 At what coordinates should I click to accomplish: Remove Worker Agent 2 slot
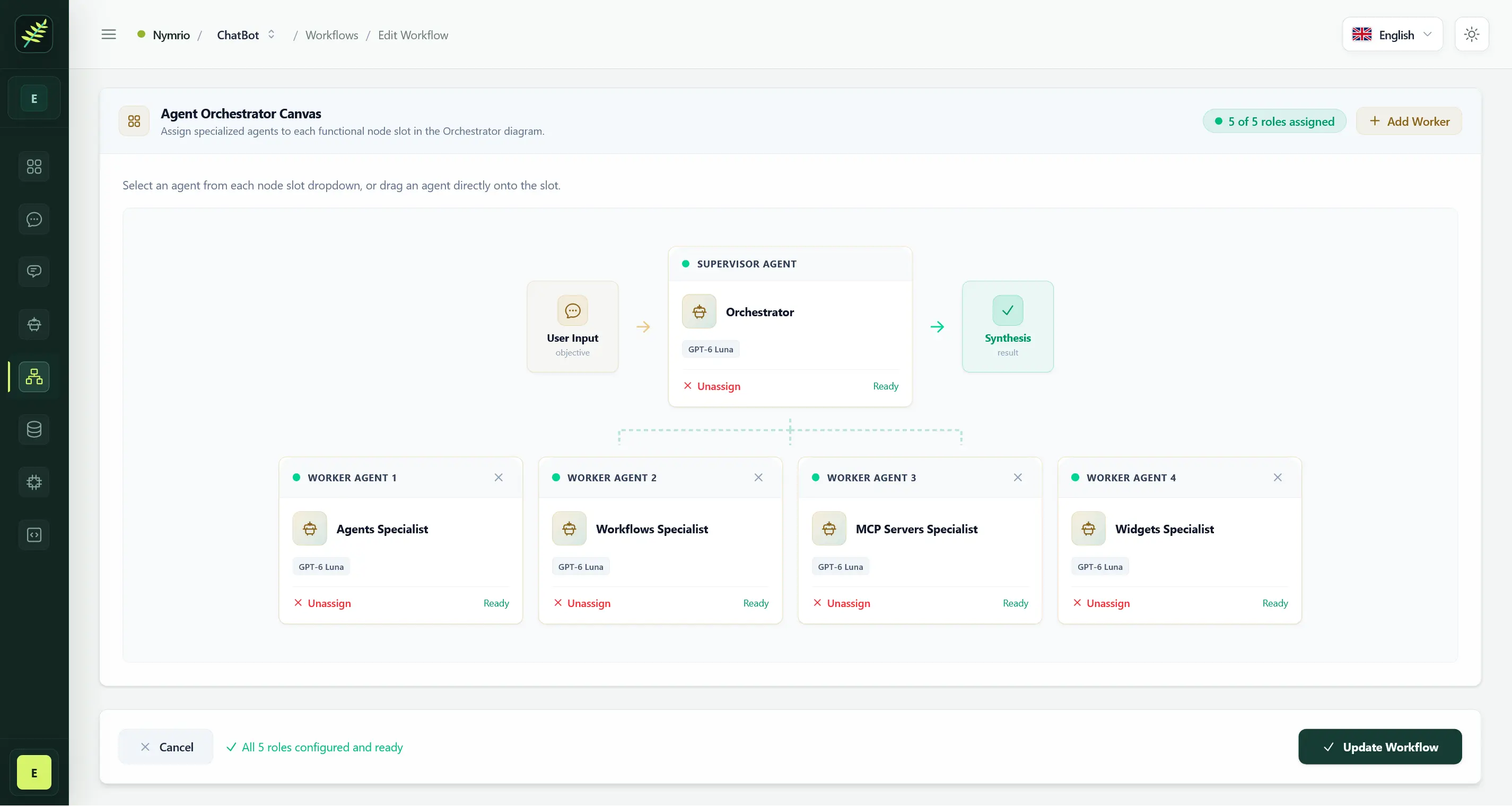click(758, 478)
